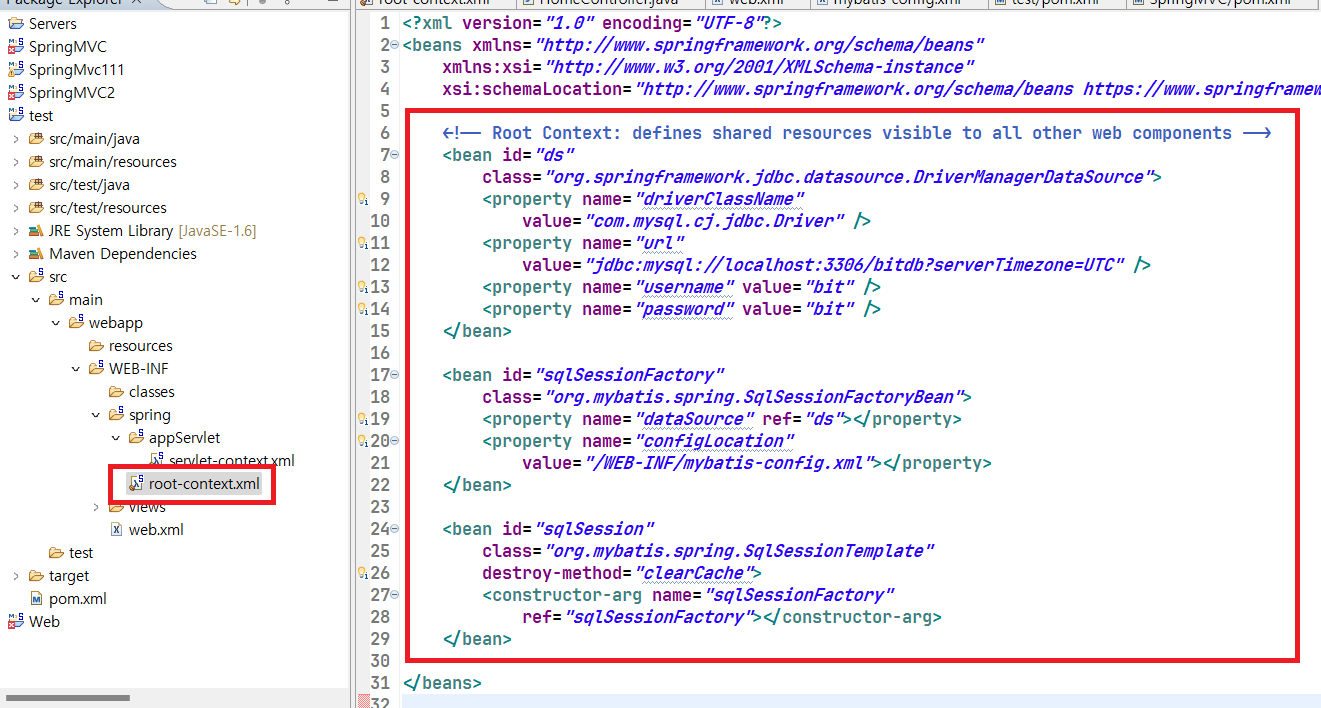The width and height of the screenshot is (1321, 708).
Task: Click the "com.mysql.cj.jdbc.Driver" value in editor
Action: point(714,221)
